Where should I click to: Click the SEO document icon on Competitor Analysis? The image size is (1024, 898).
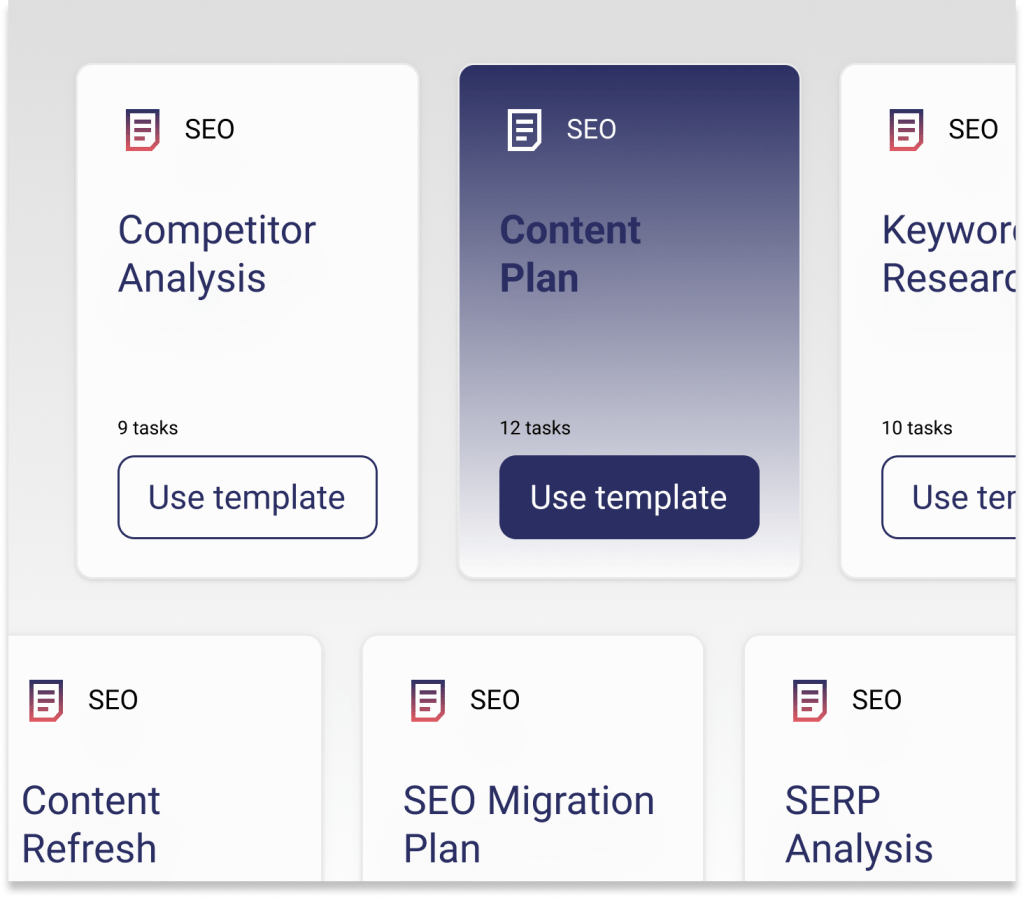point(144,129)
